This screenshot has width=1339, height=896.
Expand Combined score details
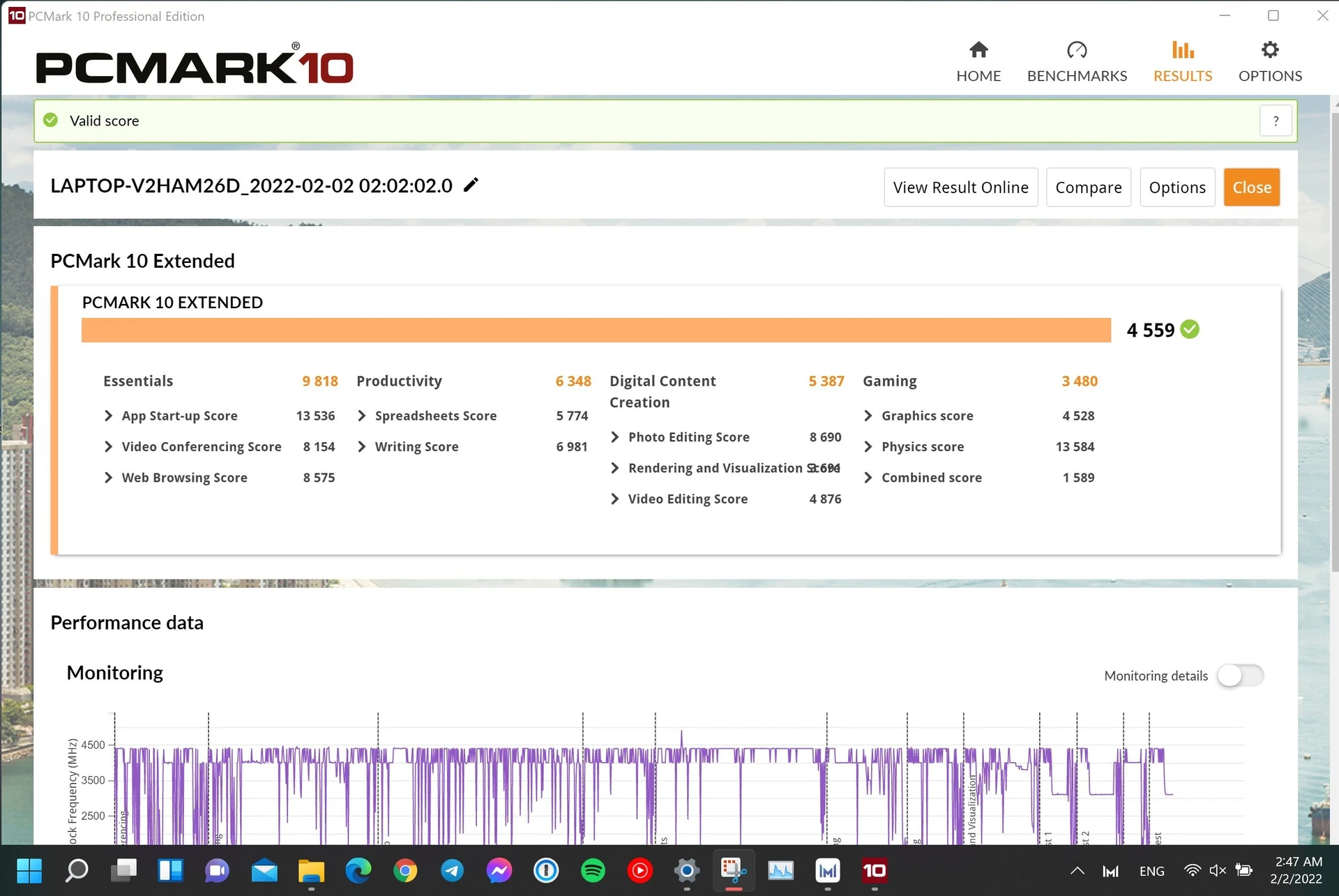coord(868,478)
